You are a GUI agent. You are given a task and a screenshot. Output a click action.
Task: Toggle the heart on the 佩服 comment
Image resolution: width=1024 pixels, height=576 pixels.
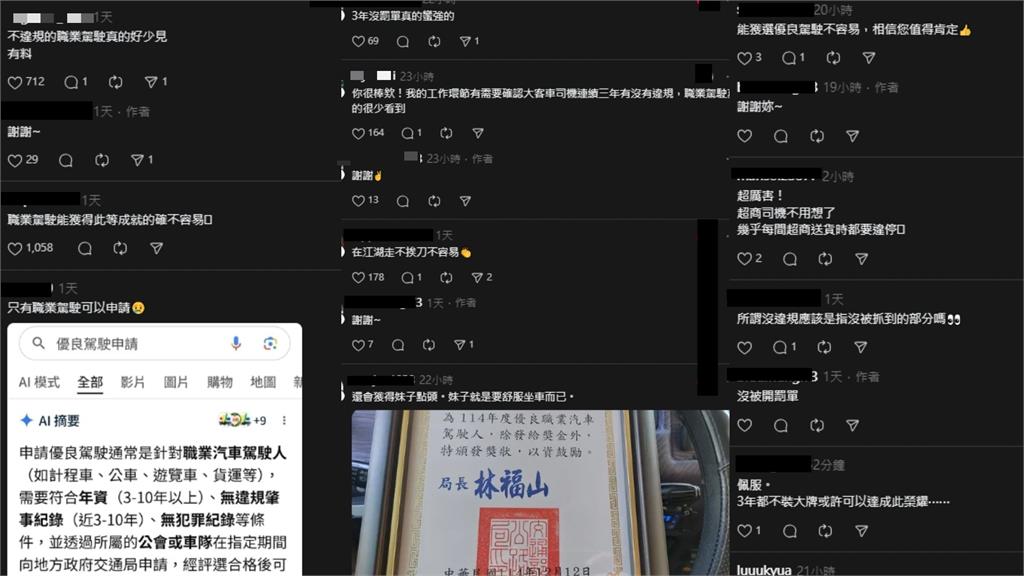click(x=744, y=531)
